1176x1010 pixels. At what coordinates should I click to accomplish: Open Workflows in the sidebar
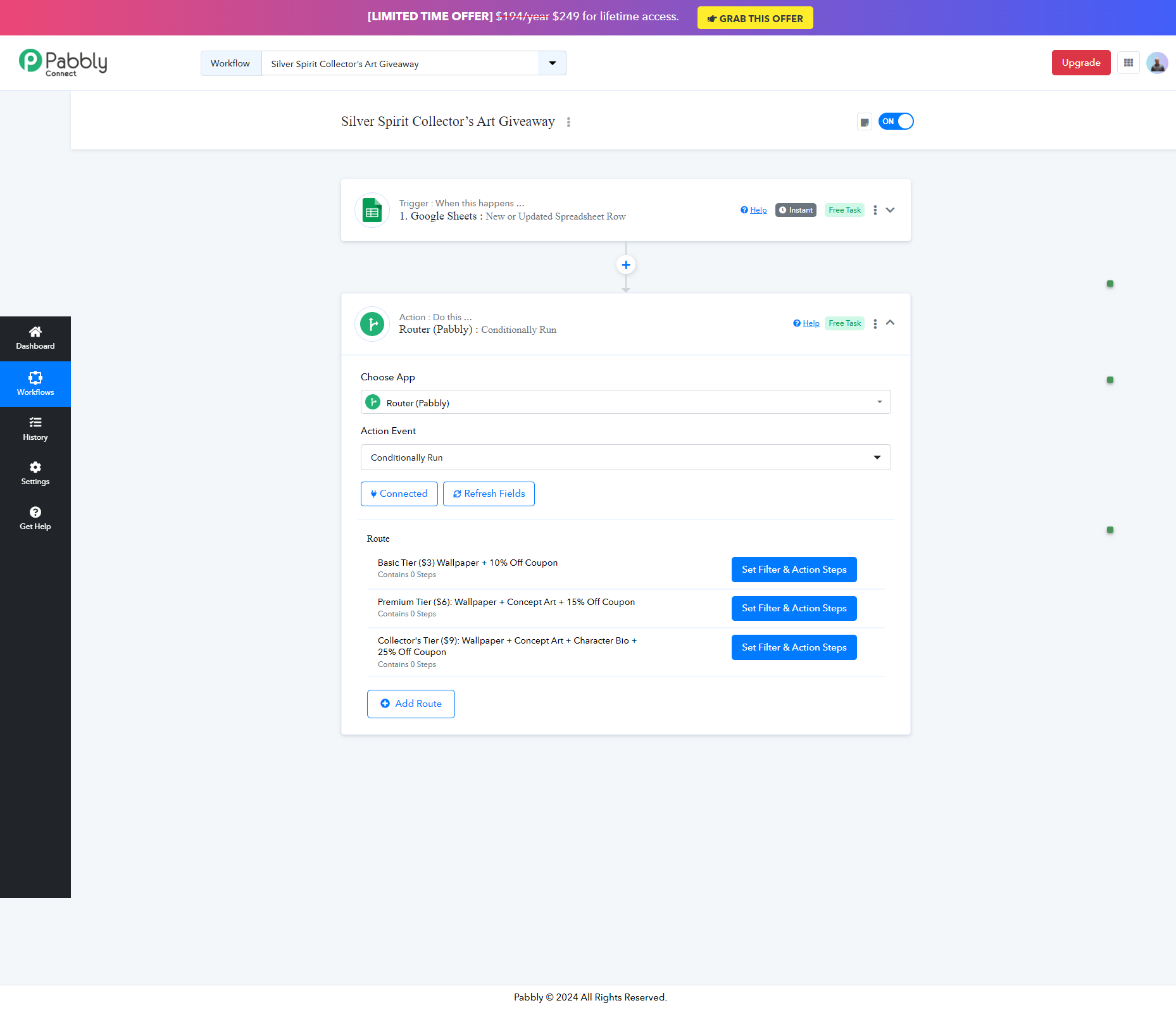point(35,384)
